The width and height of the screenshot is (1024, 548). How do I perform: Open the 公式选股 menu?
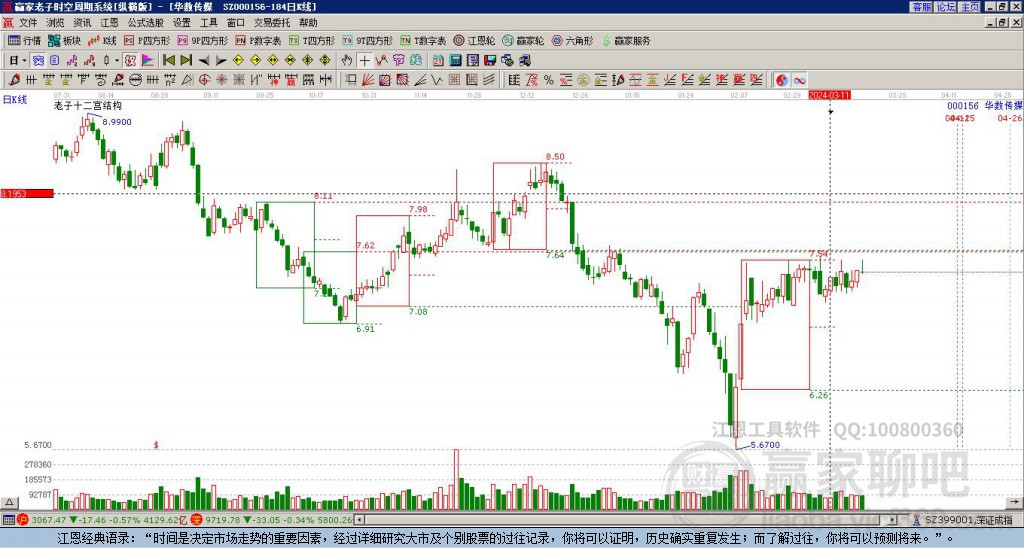point(145,23)
